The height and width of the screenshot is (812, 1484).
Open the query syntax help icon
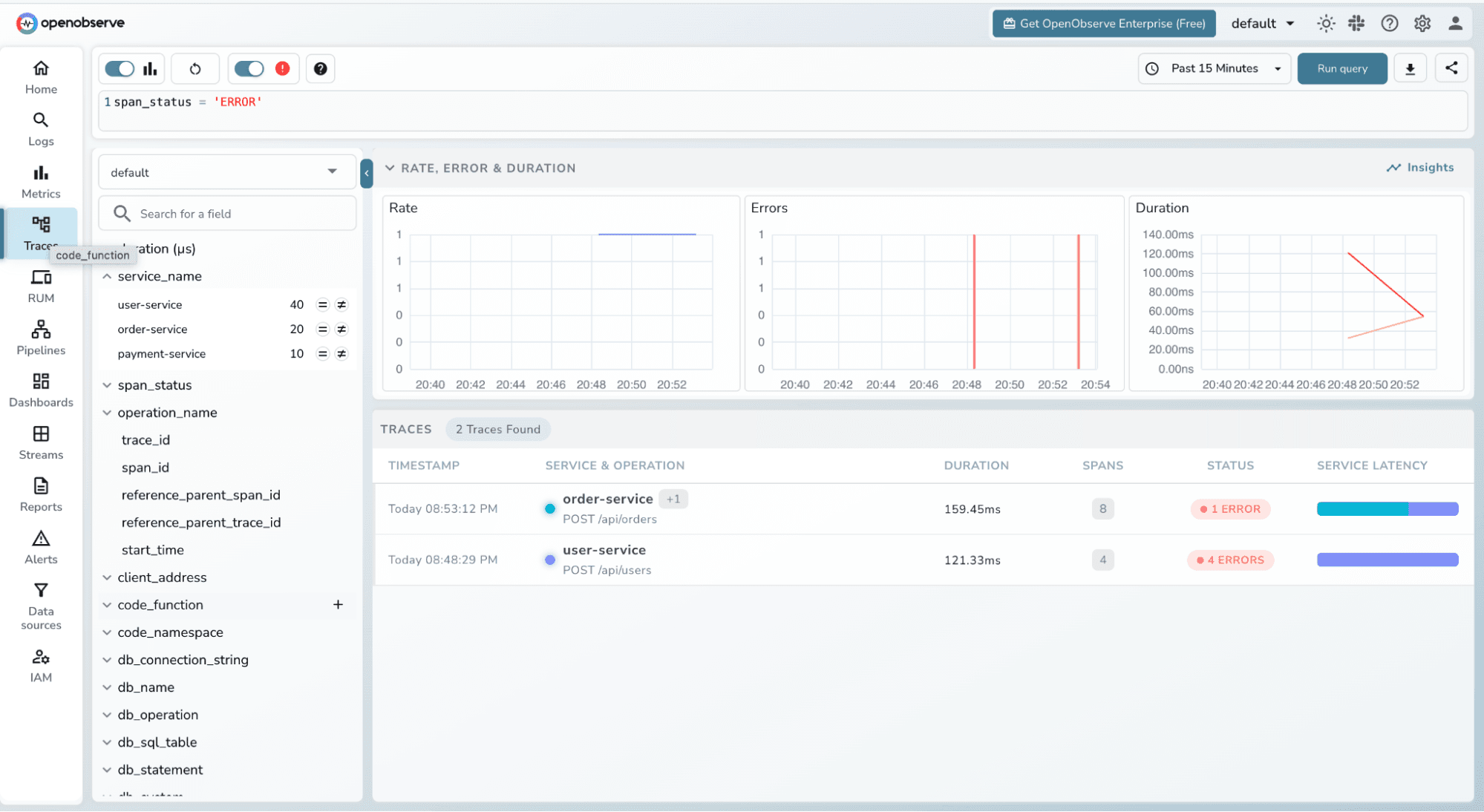point(320,69)
